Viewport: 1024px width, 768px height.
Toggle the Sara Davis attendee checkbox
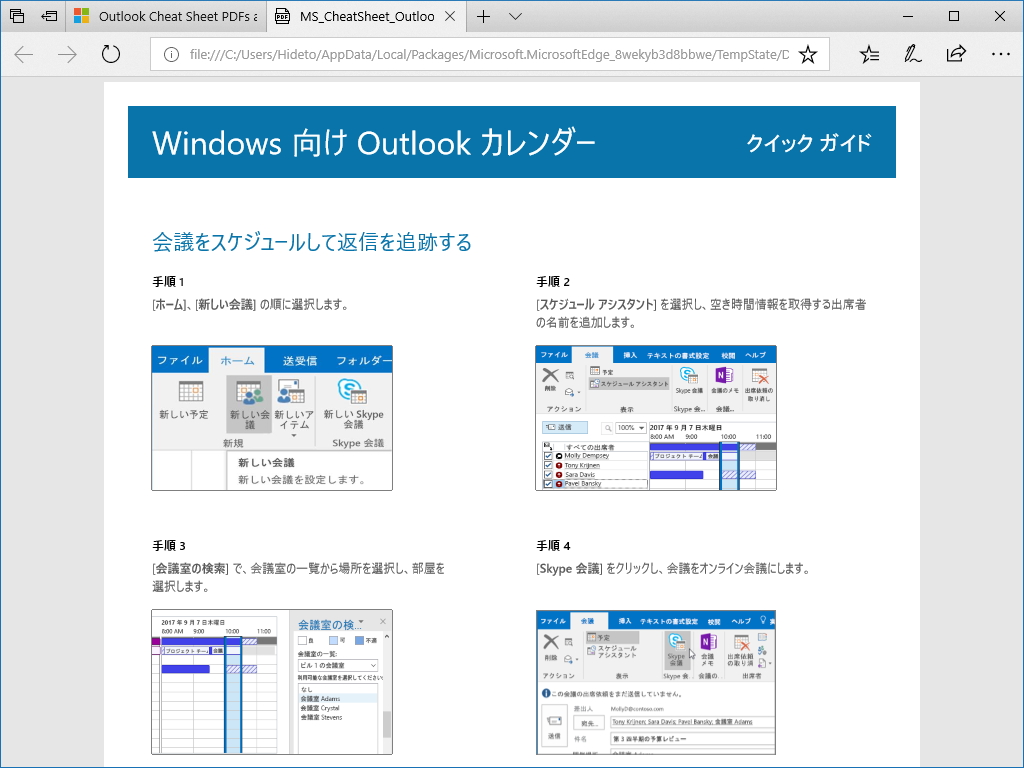tap(546, 475)
